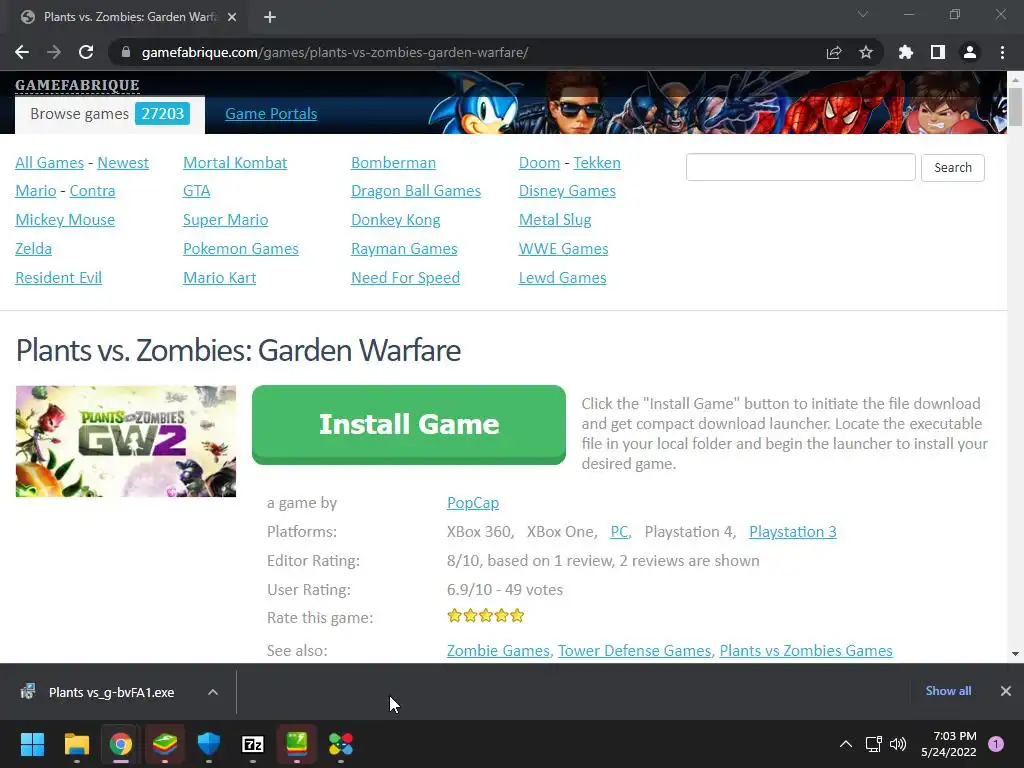View site info via the lock icon
Image resolution: width=1024 pixels, height=768 pixels.
point(126,52)
